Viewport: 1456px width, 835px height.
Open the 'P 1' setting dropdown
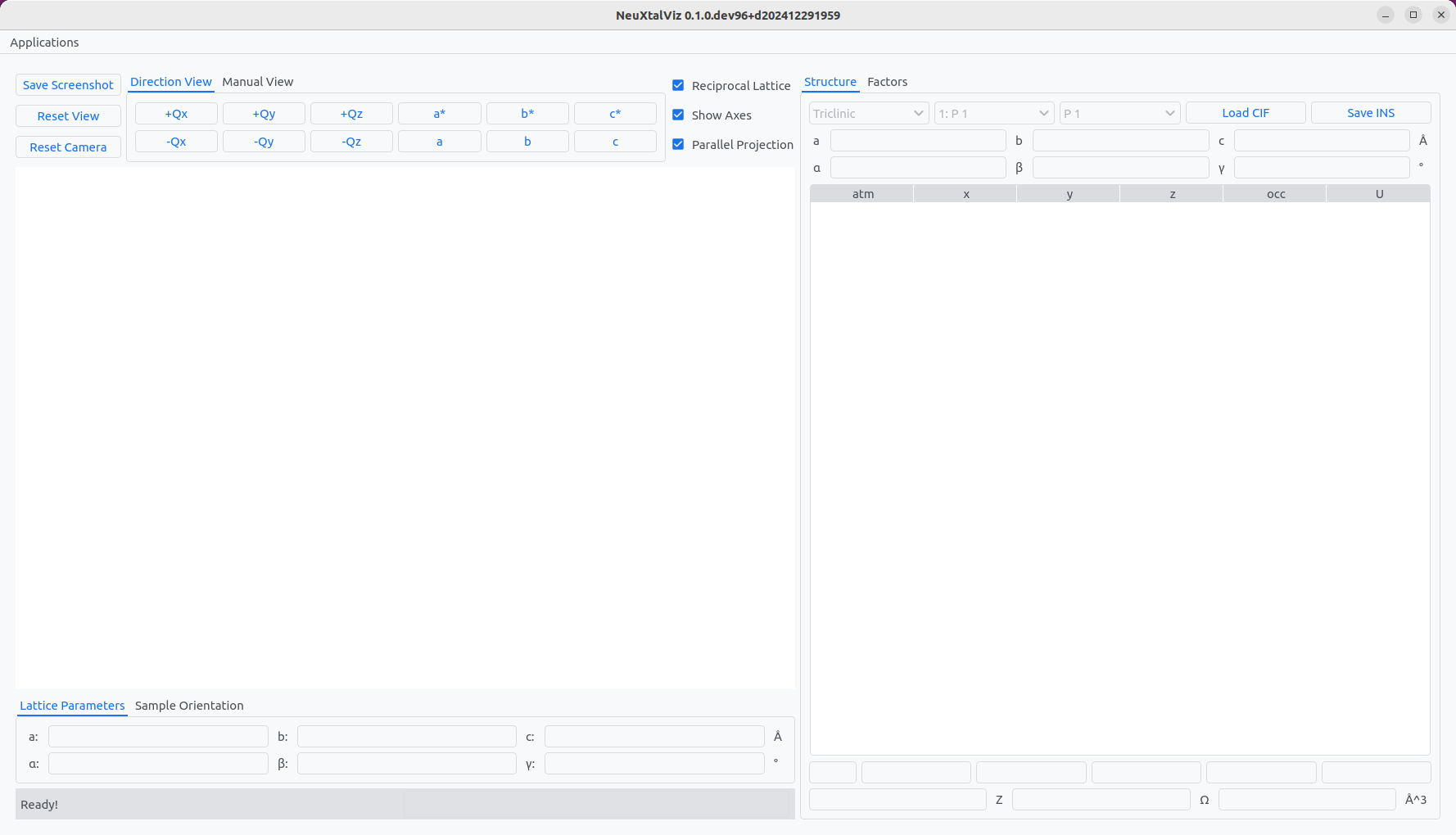[x=1119, y=113]
